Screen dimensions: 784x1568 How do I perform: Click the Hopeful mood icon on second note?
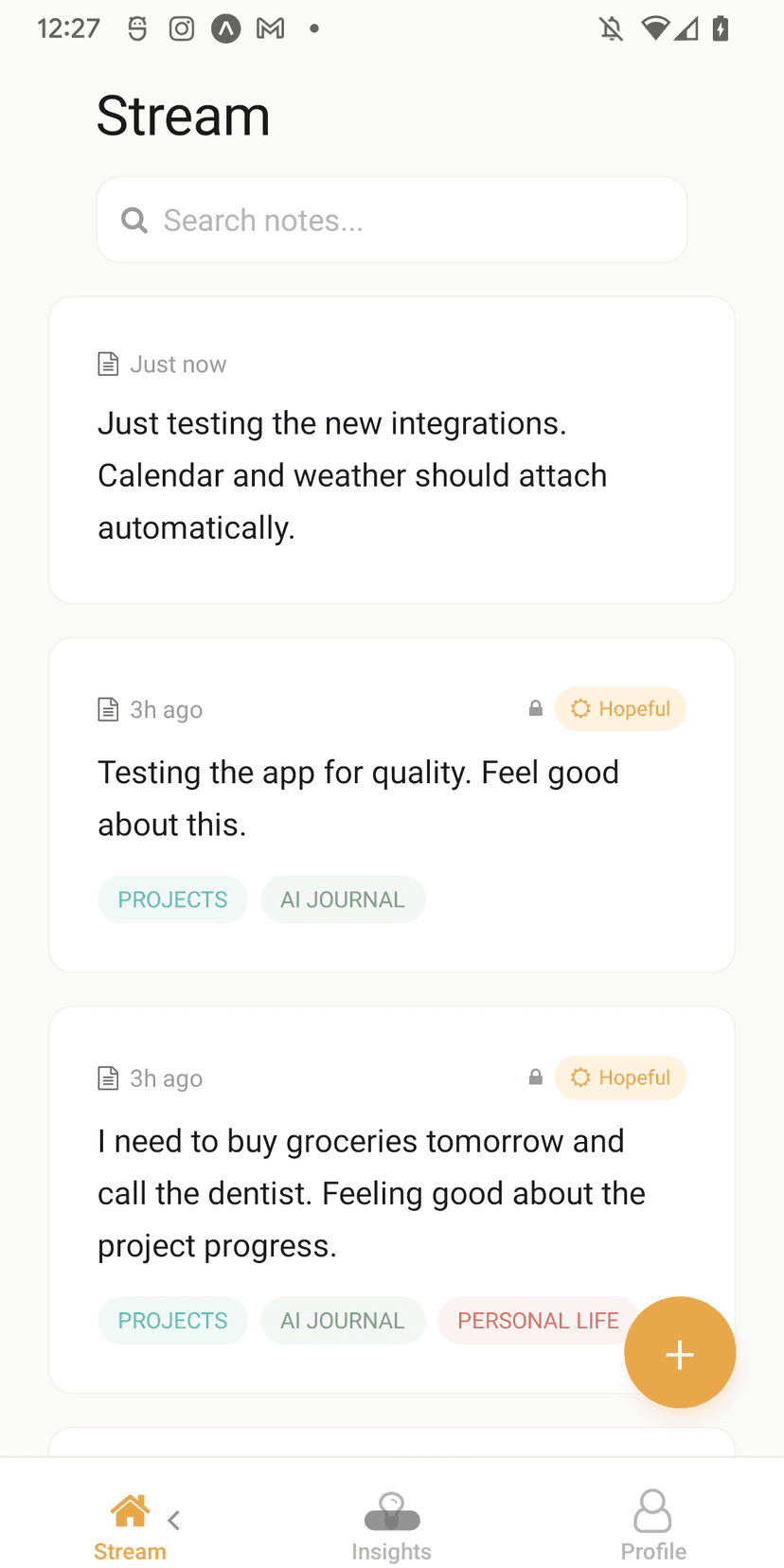click(x=579, y=708)
